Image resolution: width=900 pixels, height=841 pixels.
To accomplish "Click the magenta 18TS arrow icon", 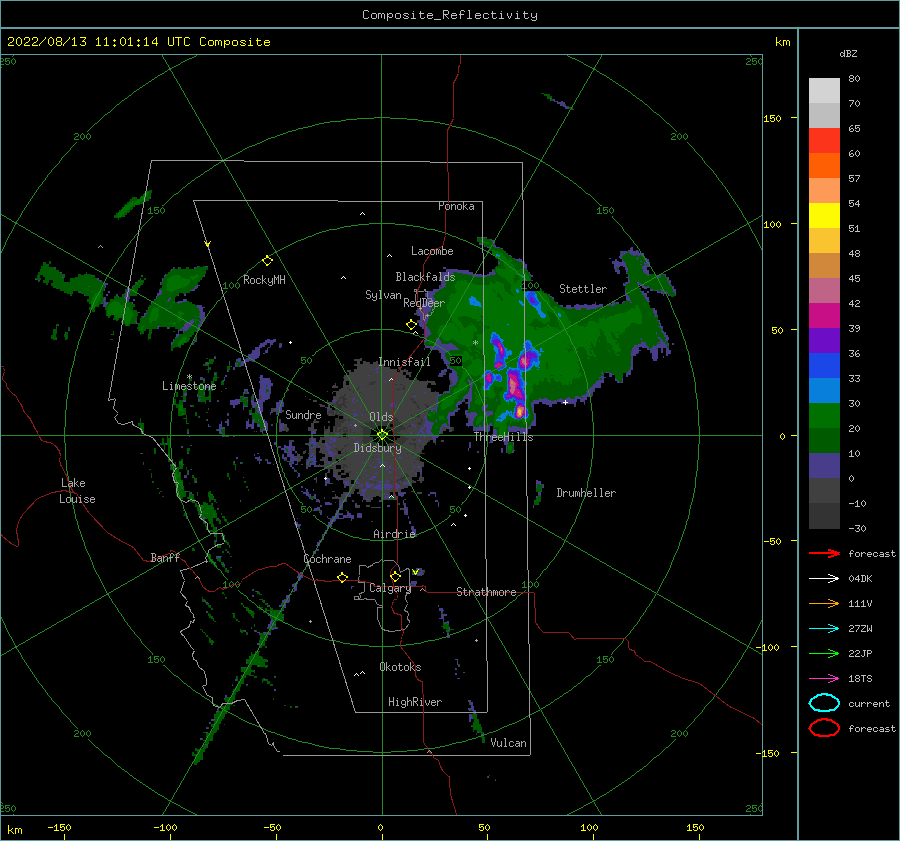I will [824, 679].
